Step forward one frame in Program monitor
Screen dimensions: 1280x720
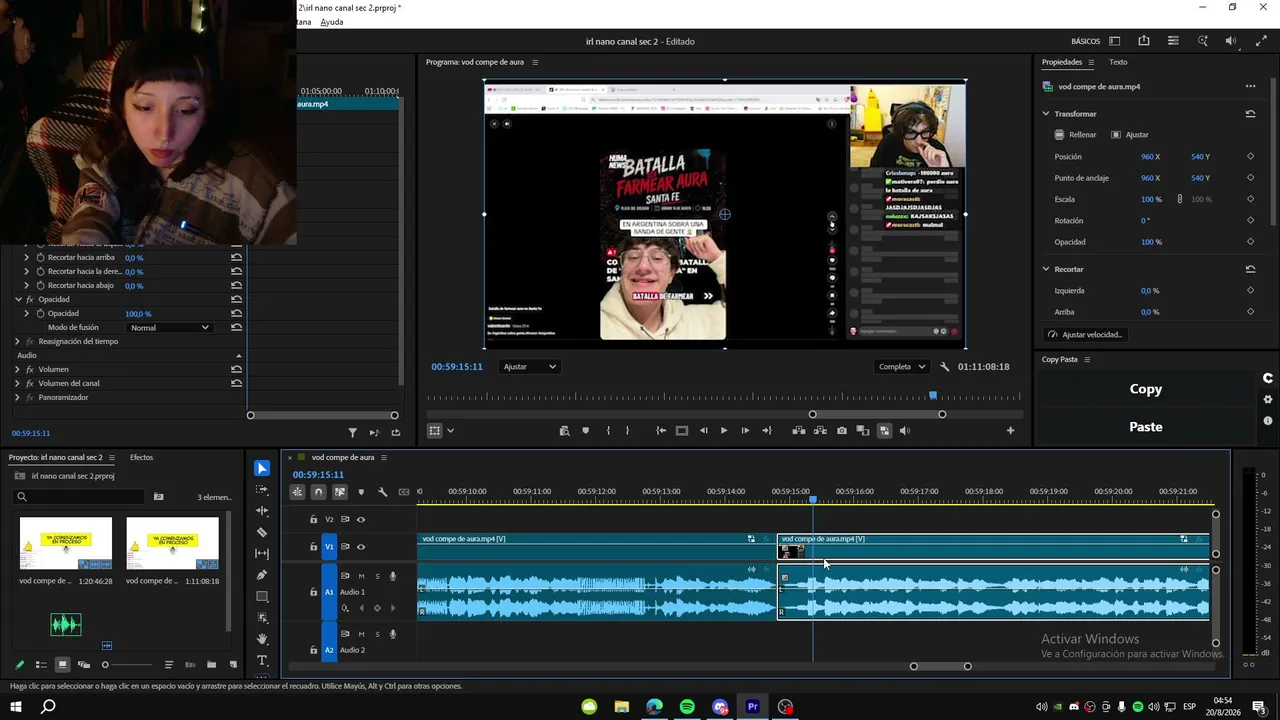pyautogui.click(x=745, y=431)
